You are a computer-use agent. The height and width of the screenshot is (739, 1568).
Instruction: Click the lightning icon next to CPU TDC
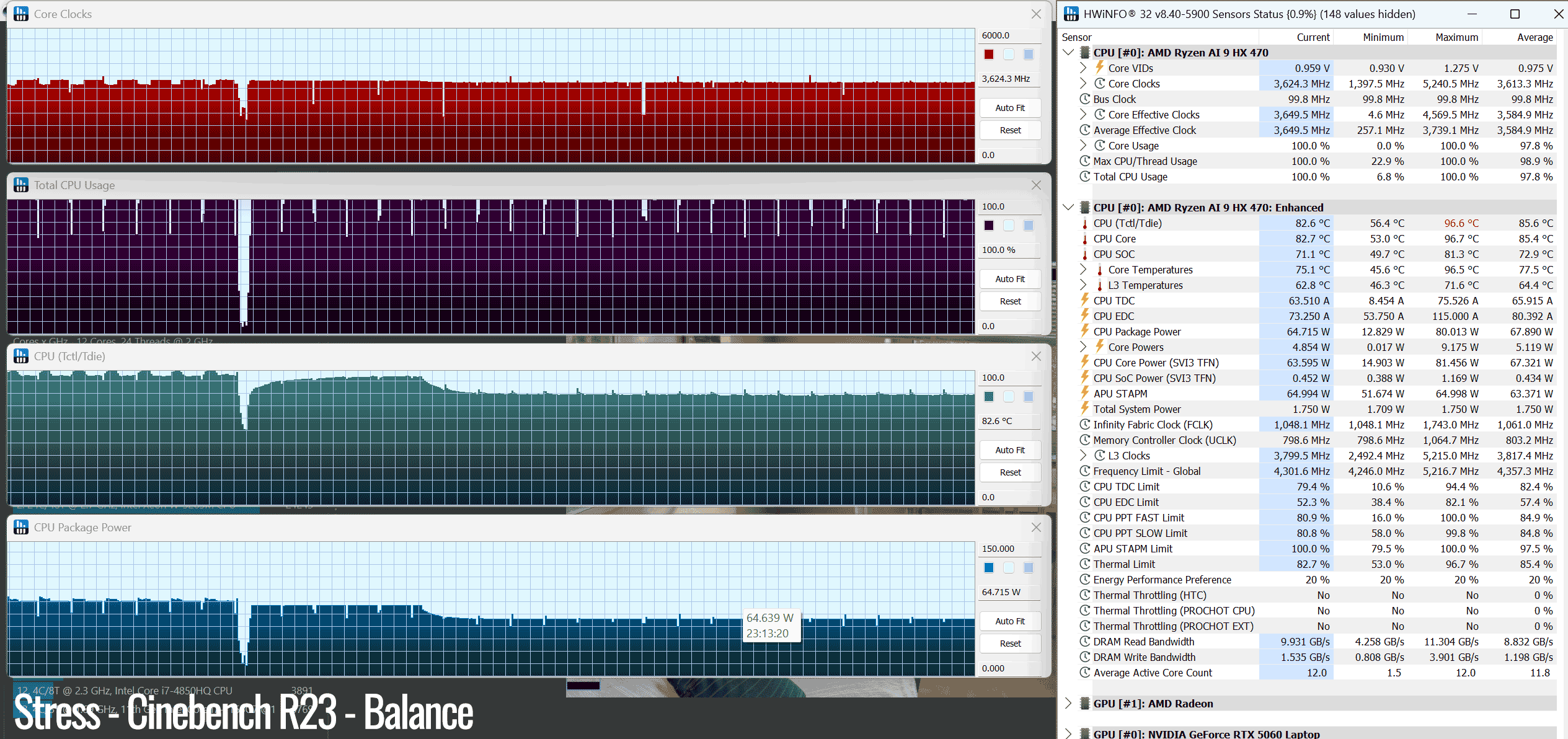click(1084, 300)
